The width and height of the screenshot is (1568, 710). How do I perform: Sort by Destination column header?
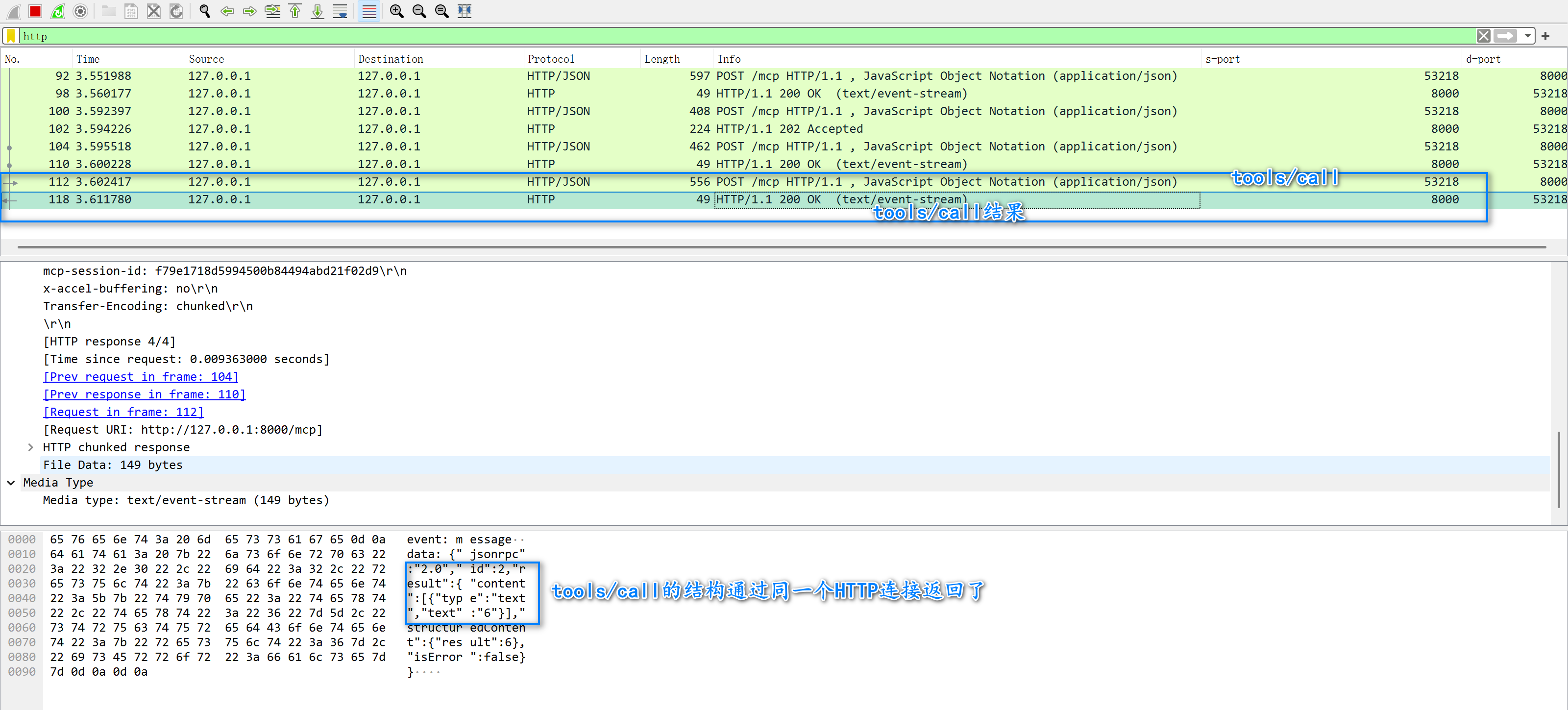[x=438, y=59]
